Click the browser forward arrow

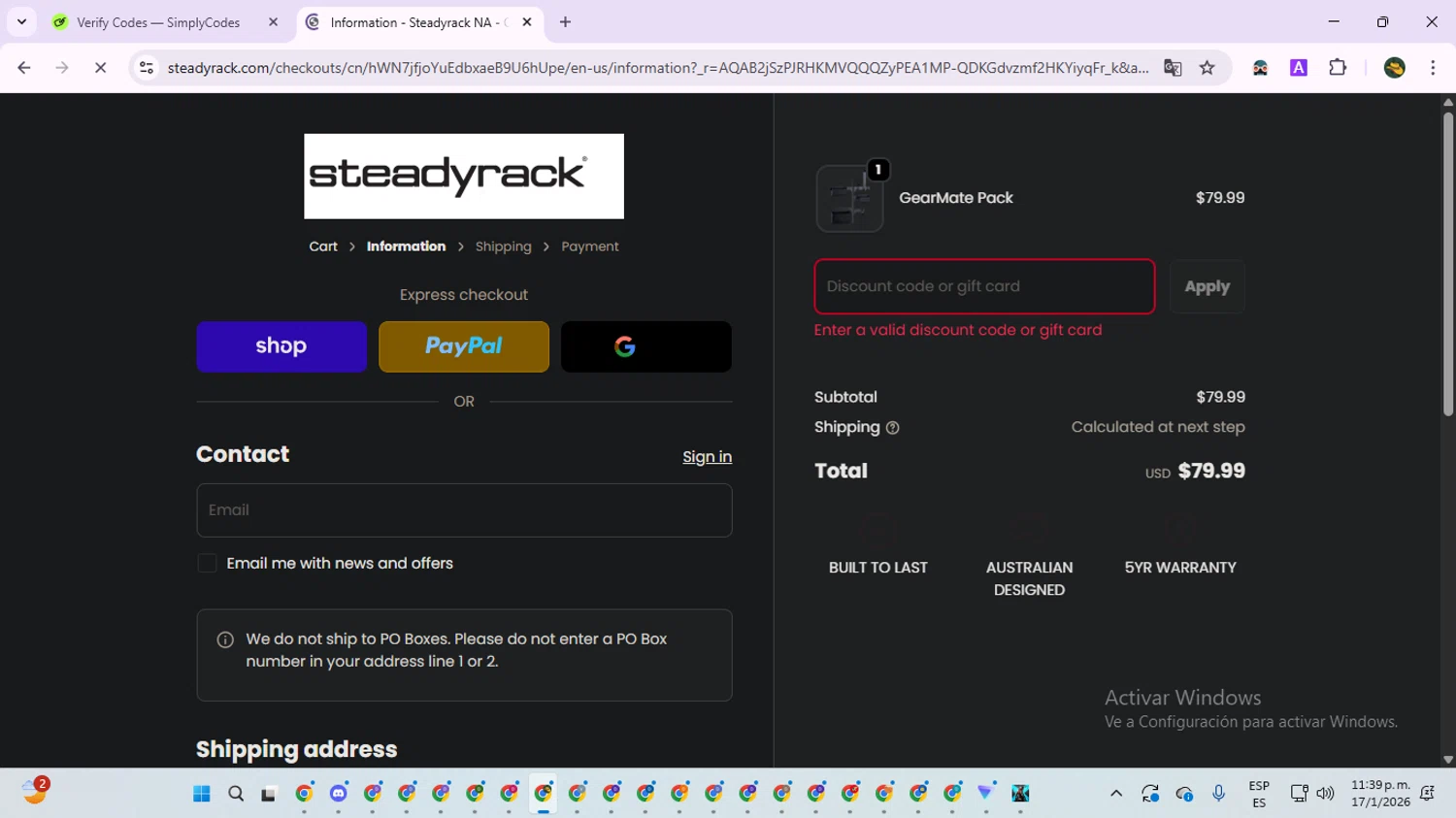point(62,68)
